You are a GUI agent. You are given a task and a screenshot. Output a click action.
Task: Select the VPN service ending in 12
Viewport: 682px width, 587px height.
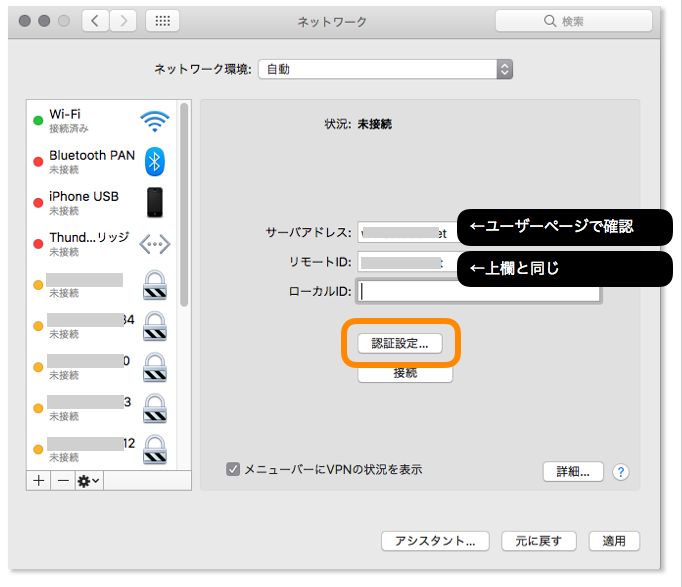click(x=102, y=450)
